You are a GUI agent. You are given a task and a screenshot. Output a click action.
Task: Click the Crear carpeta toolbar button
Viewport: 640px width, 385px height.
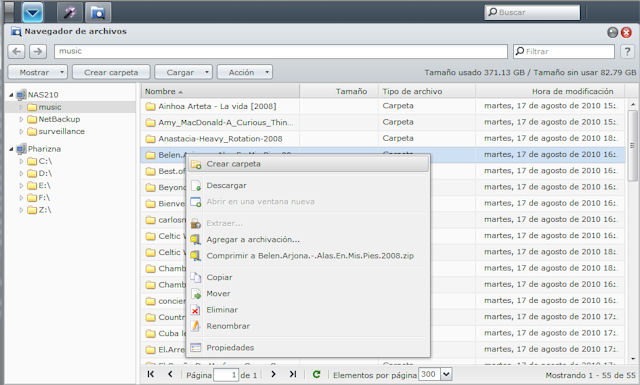tap(111, 72)
